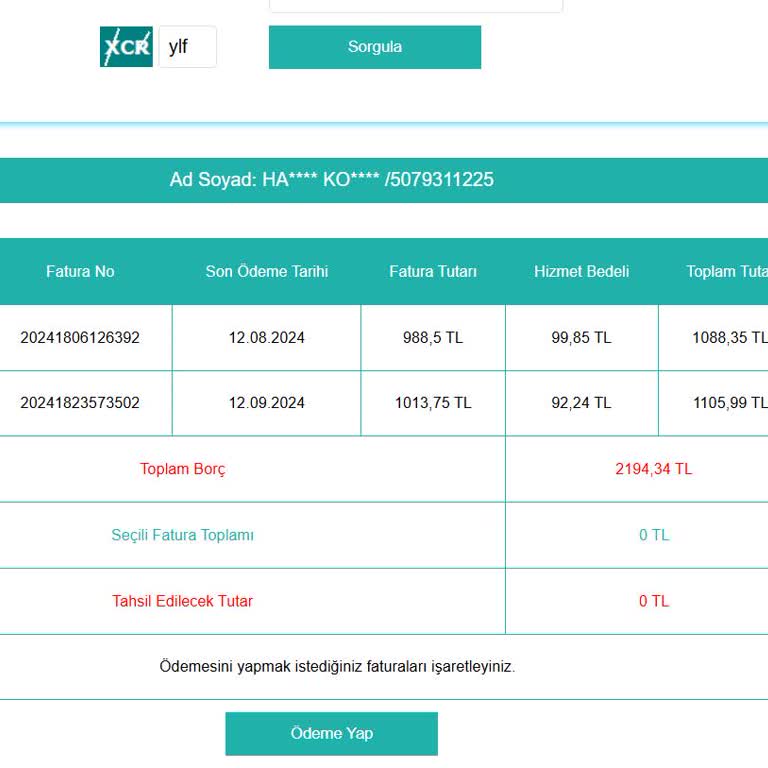Click due date 12.09.2024
This screenshot has height=768, width=768.
tap(266, 403)
